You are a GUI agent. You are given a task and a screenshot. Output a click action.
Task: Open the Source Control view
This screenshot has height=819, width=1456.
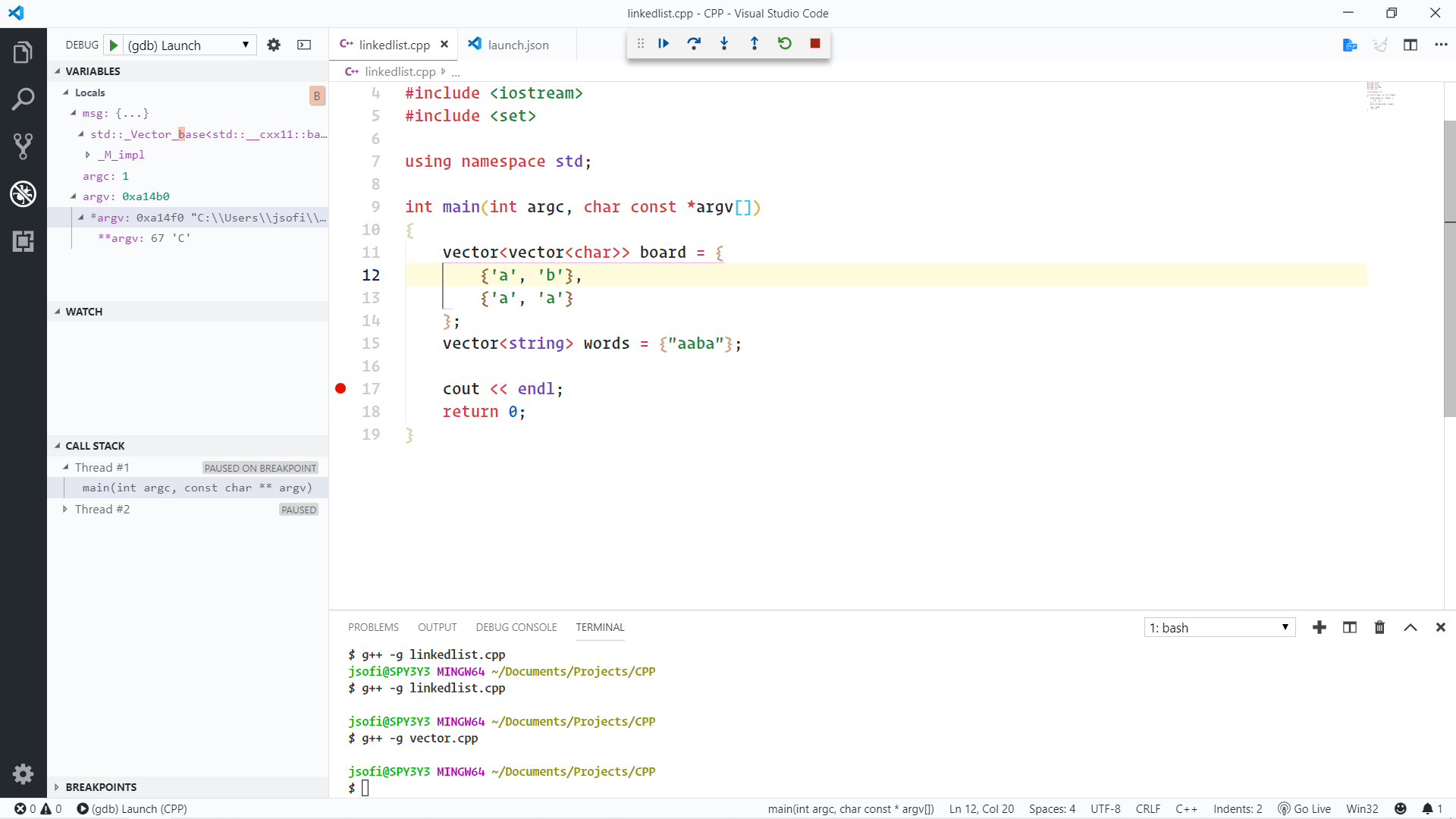click(23, 146)
